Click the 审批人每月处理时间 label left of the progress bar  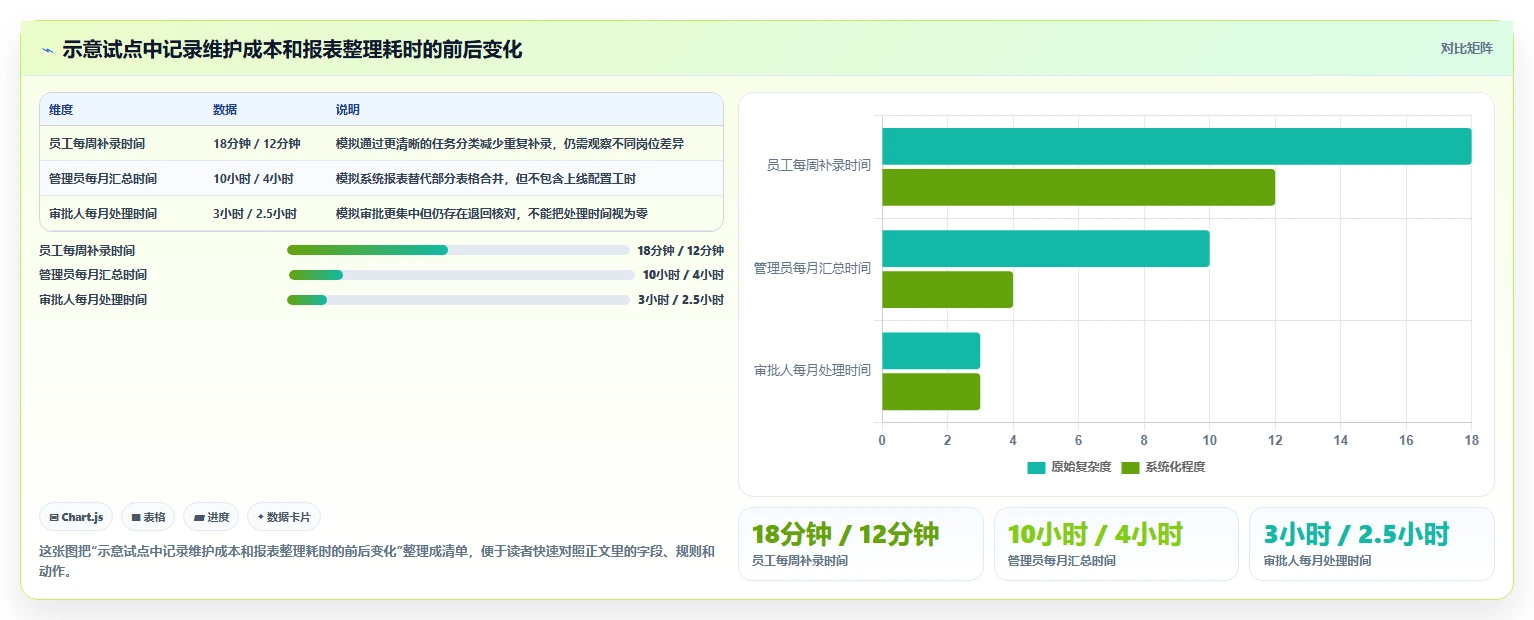pyautogui.click(x=93, y=300)
